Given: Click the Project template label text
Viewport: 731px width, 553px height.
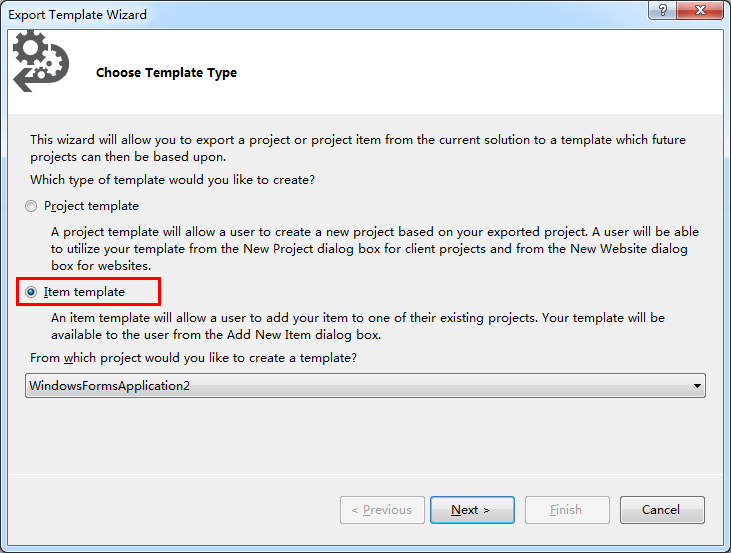Looking at the screenshot, I should click(x=92, y=206).
